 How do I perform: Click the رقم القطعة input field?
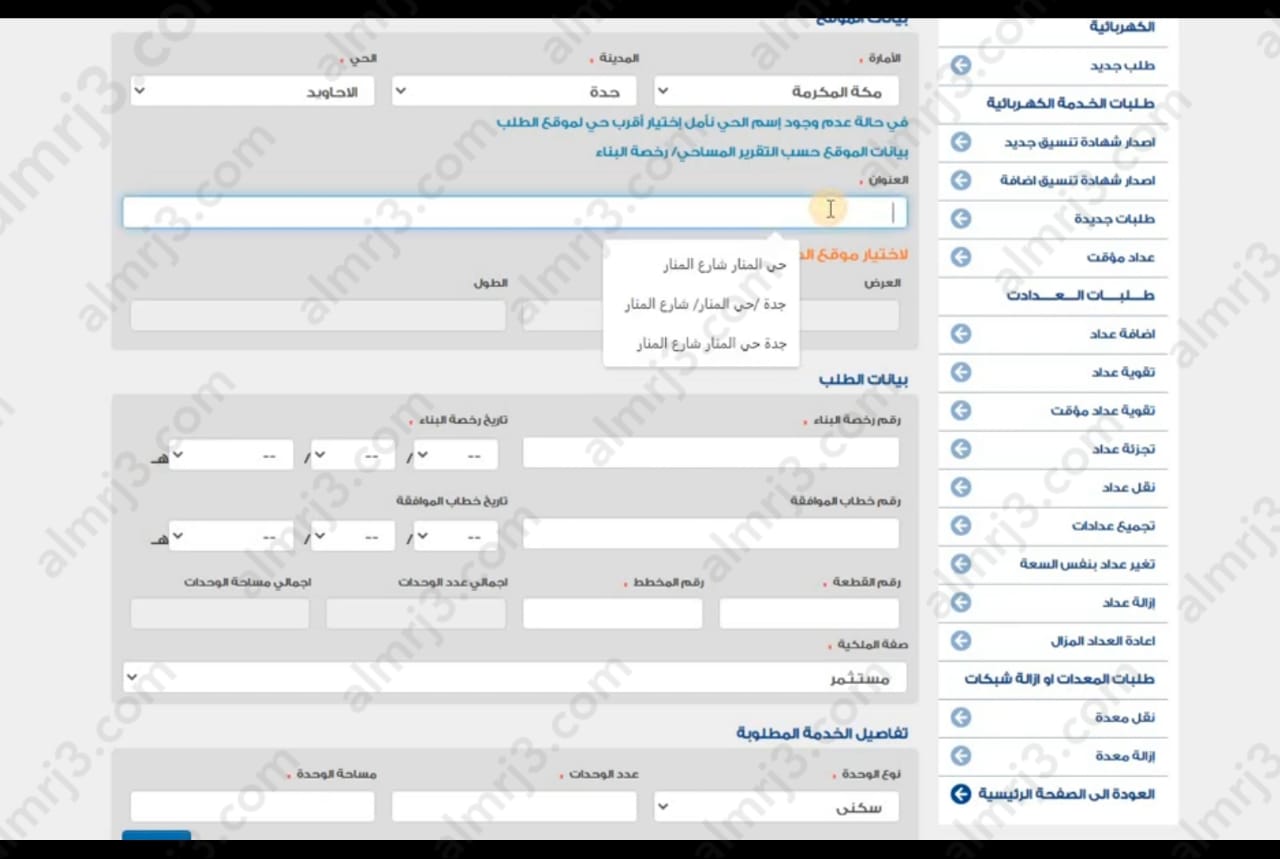coord(808,614)
